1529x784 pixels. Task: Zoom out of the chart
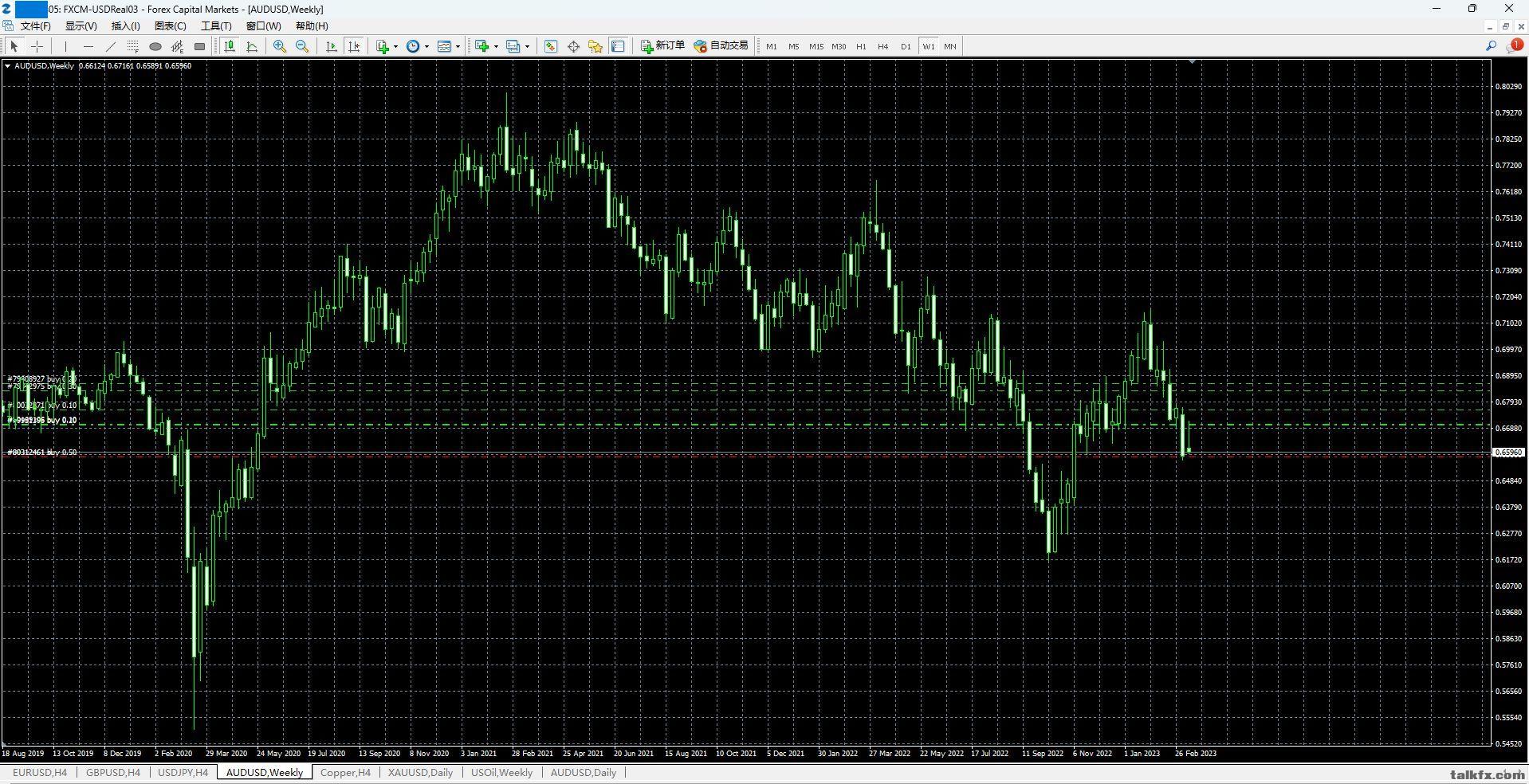pyautogui.click(x=302, y=46)
